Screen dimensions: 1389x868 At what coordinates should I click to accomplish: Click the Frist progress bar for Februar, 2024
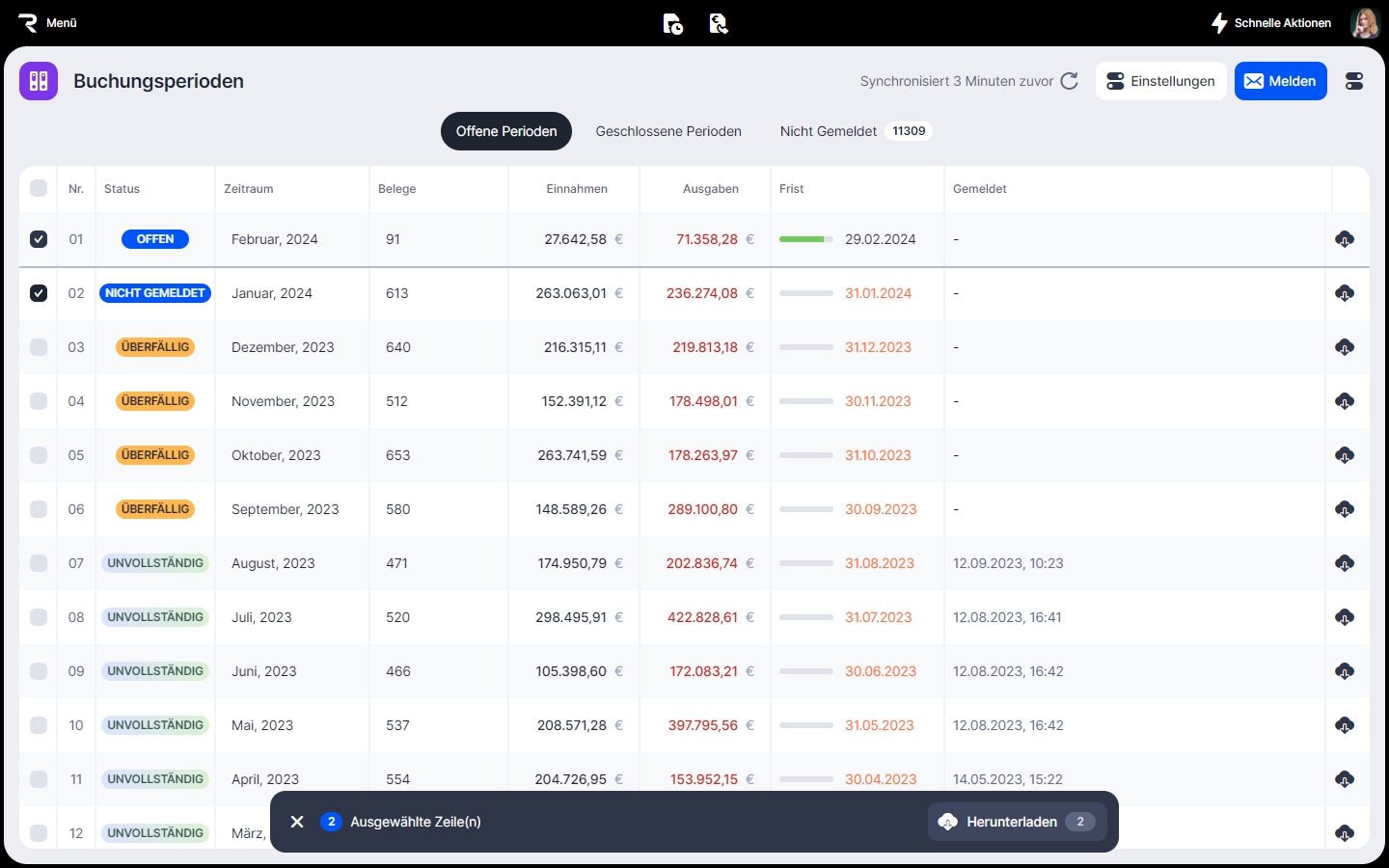805,239
